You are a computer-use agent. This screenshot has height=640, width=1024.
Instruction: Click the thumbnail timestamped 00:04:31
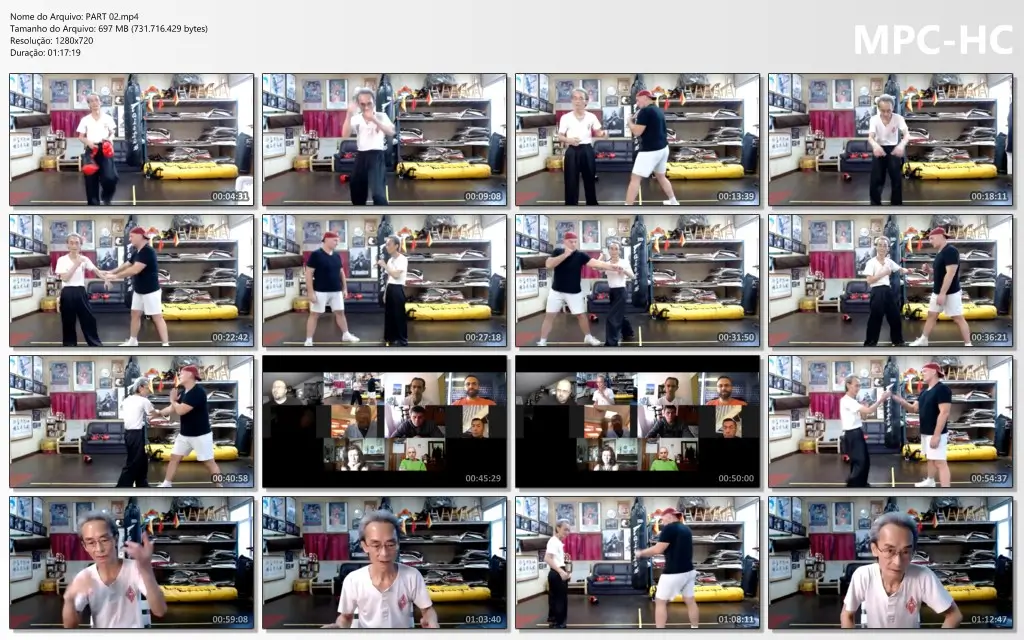[x=131, y=140]
